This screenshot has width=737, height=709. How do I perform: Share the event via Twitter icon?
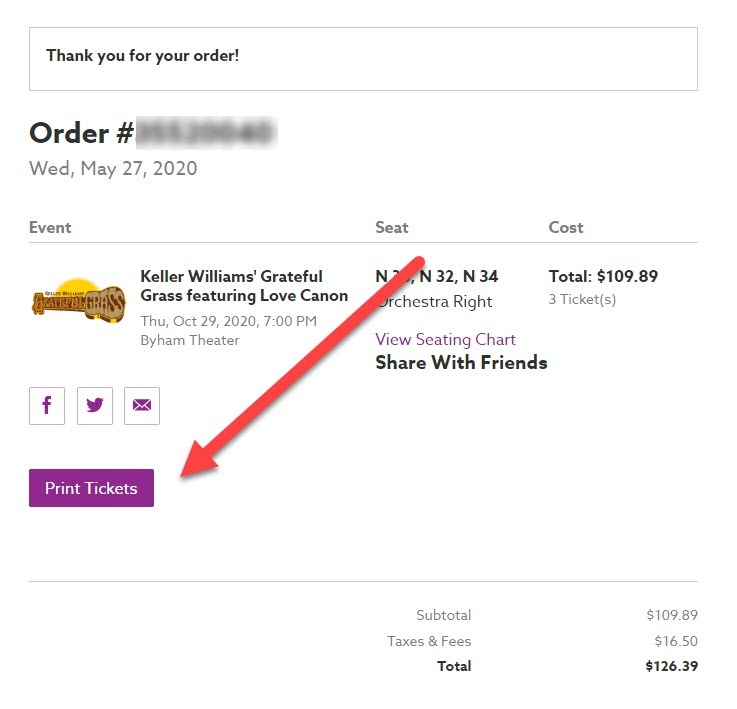tap(95, 406)
